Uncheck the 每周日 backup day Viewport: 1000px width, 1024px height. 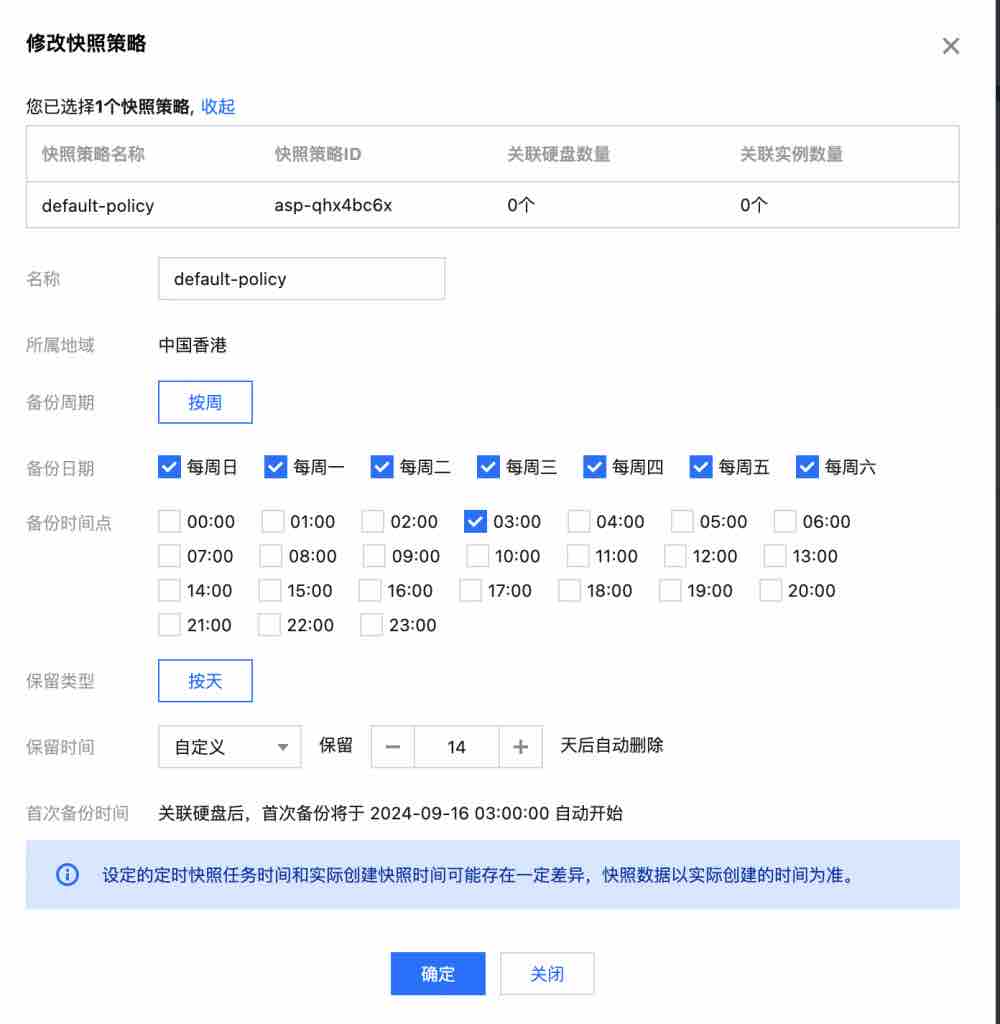(x=169, y=466)
